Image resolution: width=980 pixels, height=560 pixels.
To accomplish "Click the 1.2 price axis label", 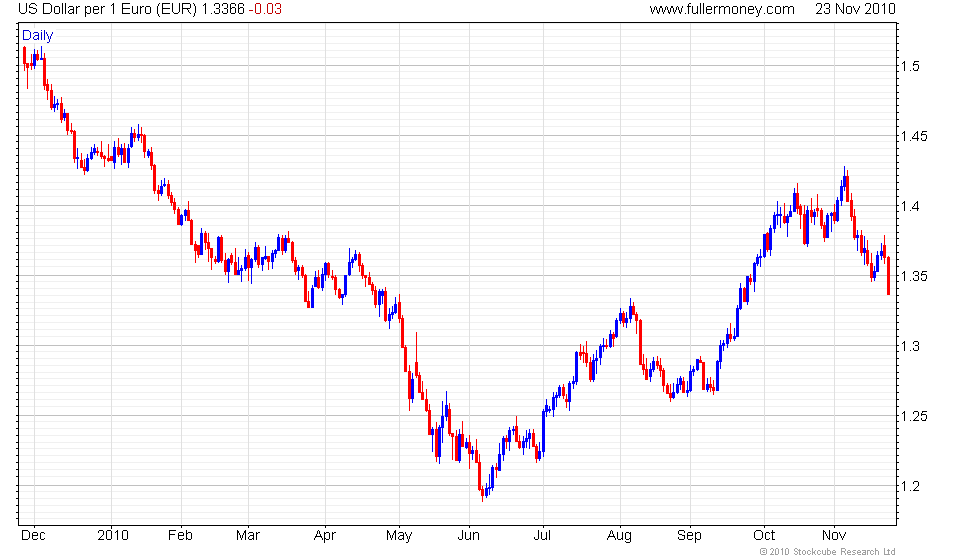I will coord(910,486).
